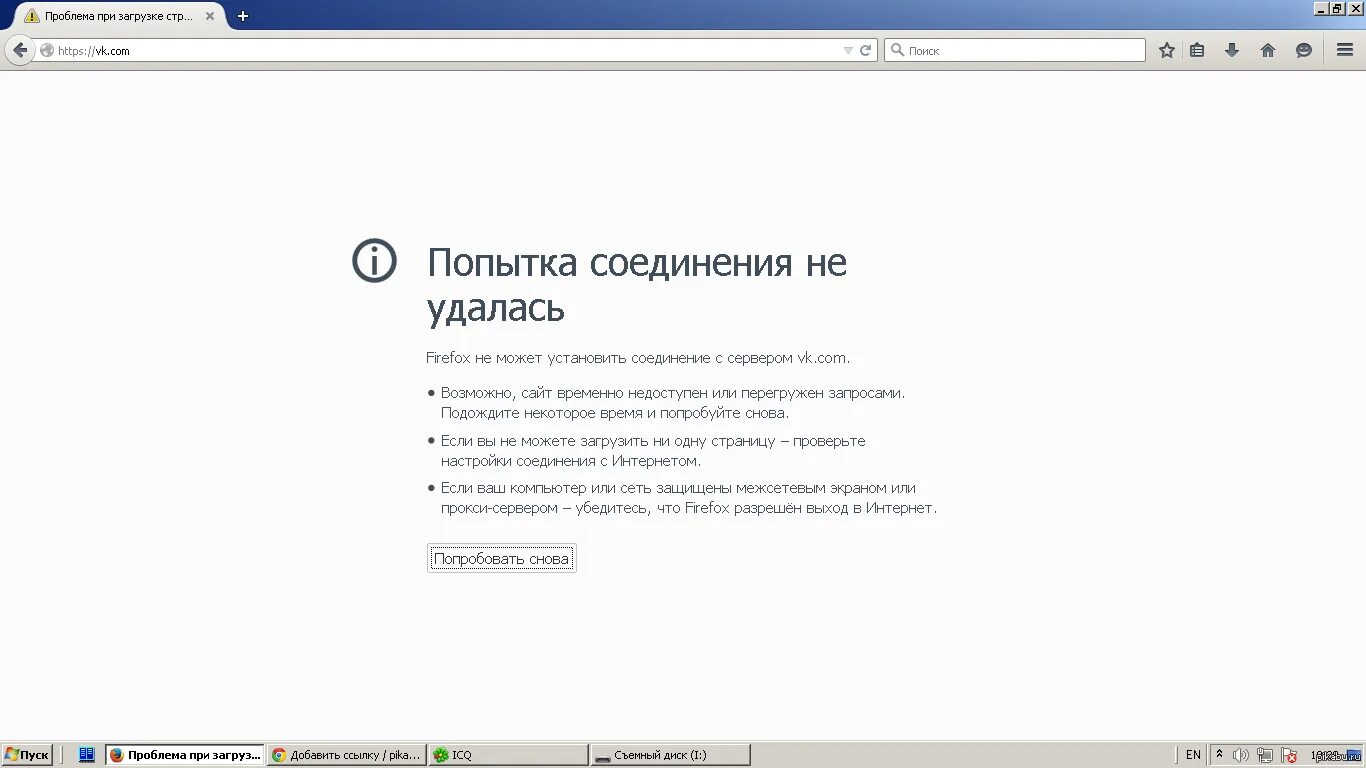Open the Hello chat smiley icon
The image size is (1366, 768).
click(1304, 50)
